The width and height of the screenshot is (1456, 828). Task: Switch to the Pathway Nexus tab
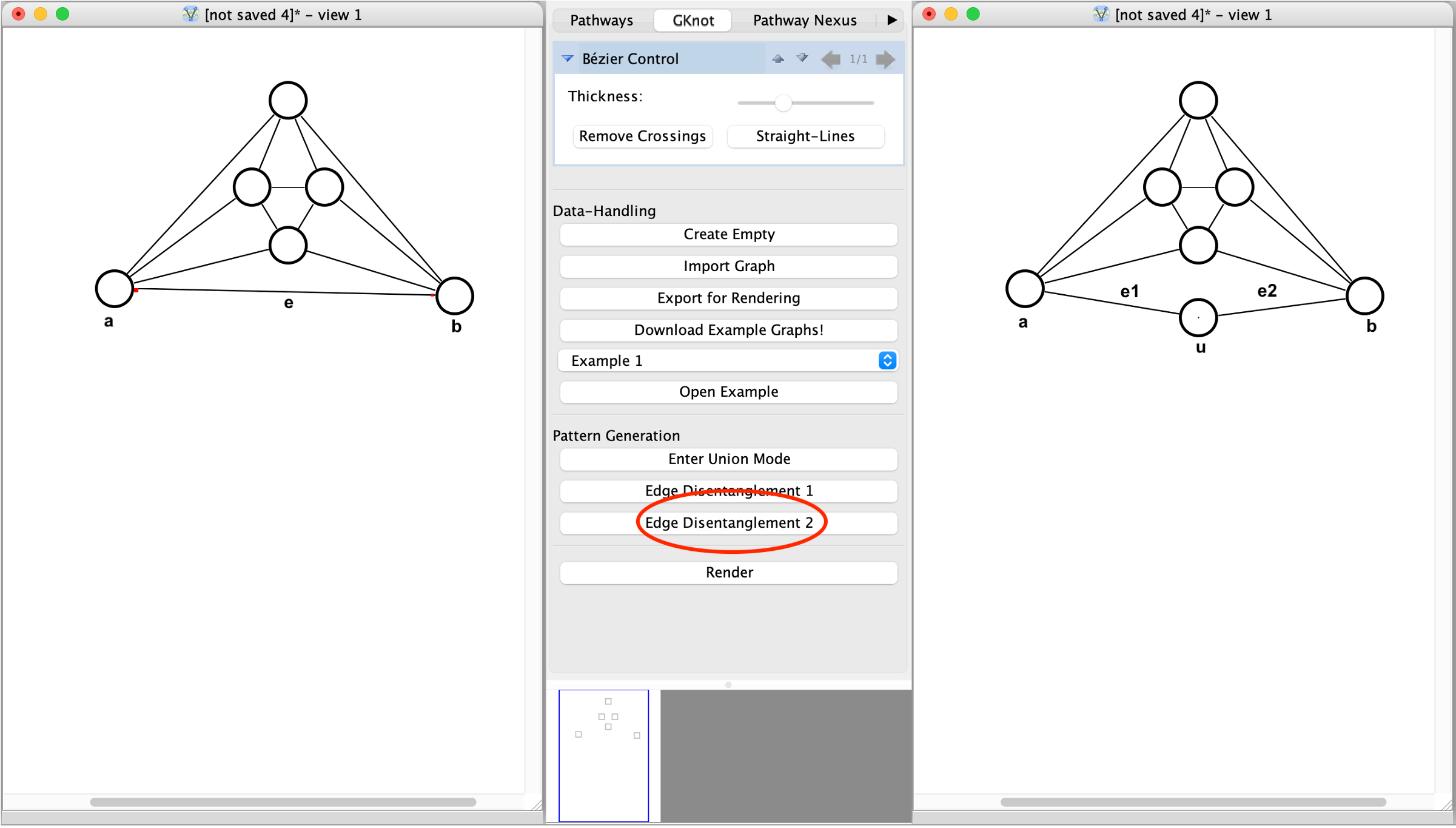(804, 20)
